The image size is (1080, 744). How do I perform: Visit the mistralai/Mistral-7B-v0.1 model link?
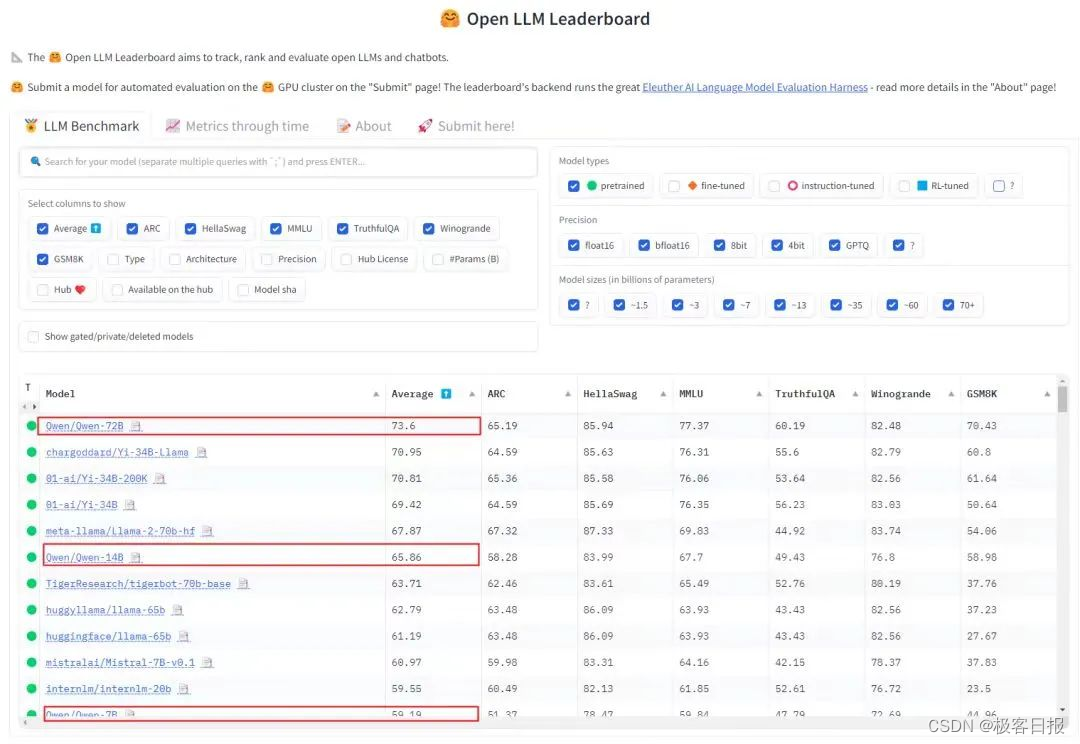click(x=121, y=663)
